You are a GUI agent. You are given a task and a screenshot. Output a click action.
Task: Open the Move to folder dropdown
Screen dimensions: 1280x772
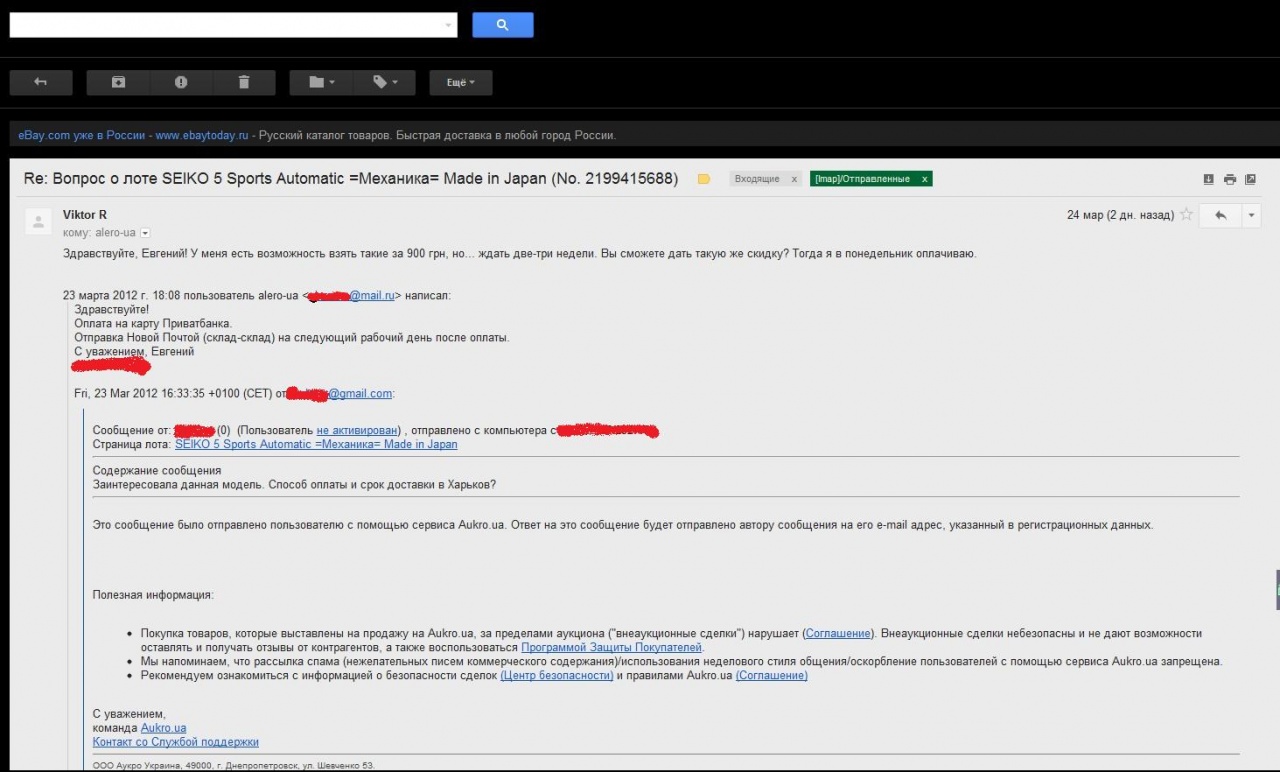tap(321, 82)
